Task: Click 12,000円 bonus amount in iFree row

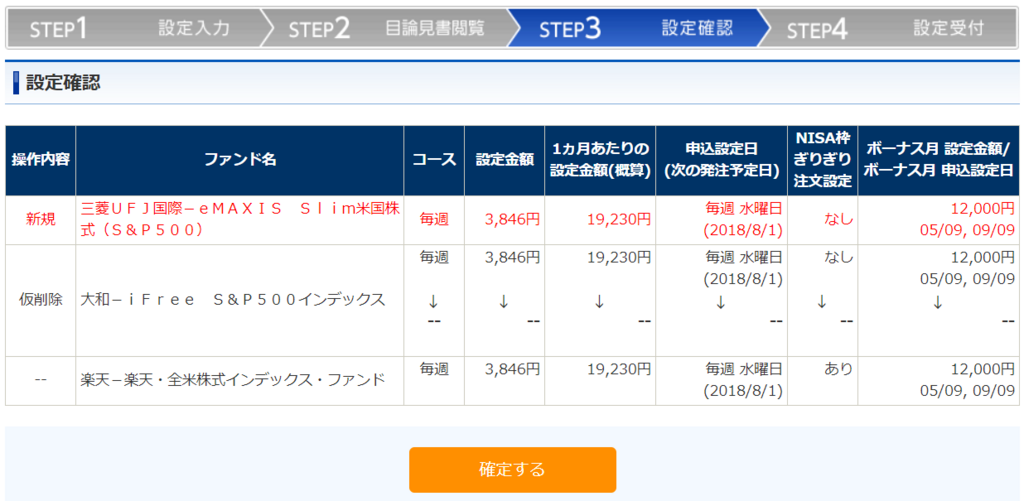Action: click(x=982, y=257)
